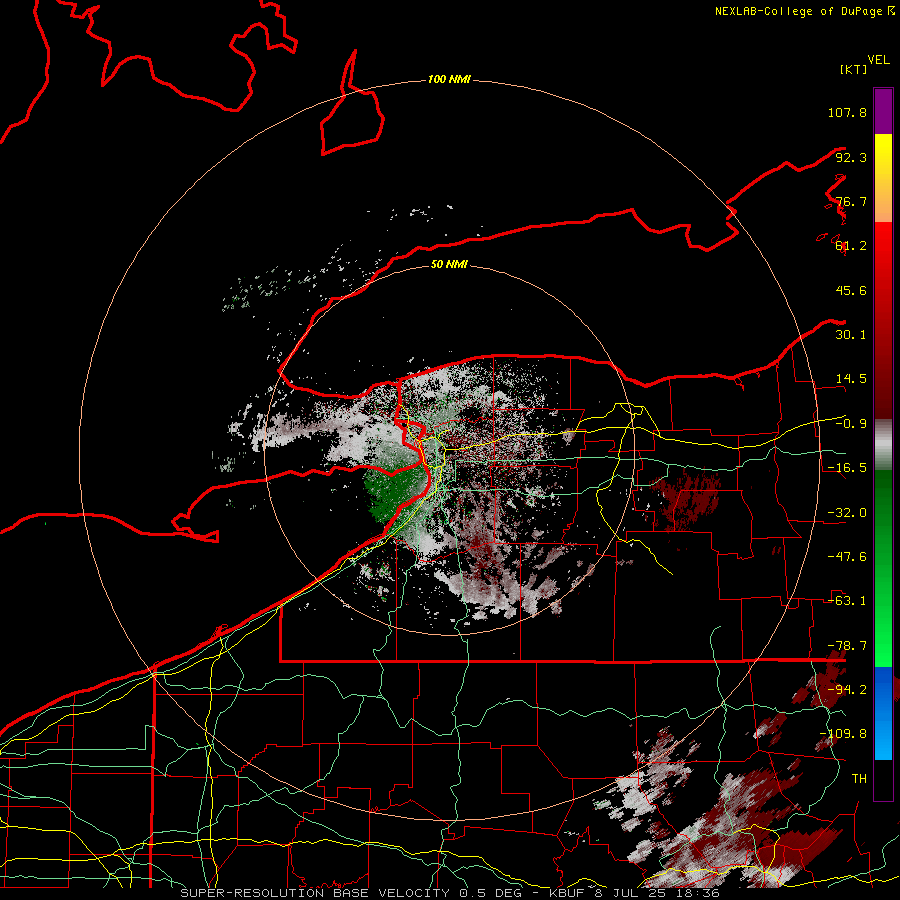Click the [KT] units label
This screenshot has height=900, width=900.
pyautogui.click(x=853, y=69)
